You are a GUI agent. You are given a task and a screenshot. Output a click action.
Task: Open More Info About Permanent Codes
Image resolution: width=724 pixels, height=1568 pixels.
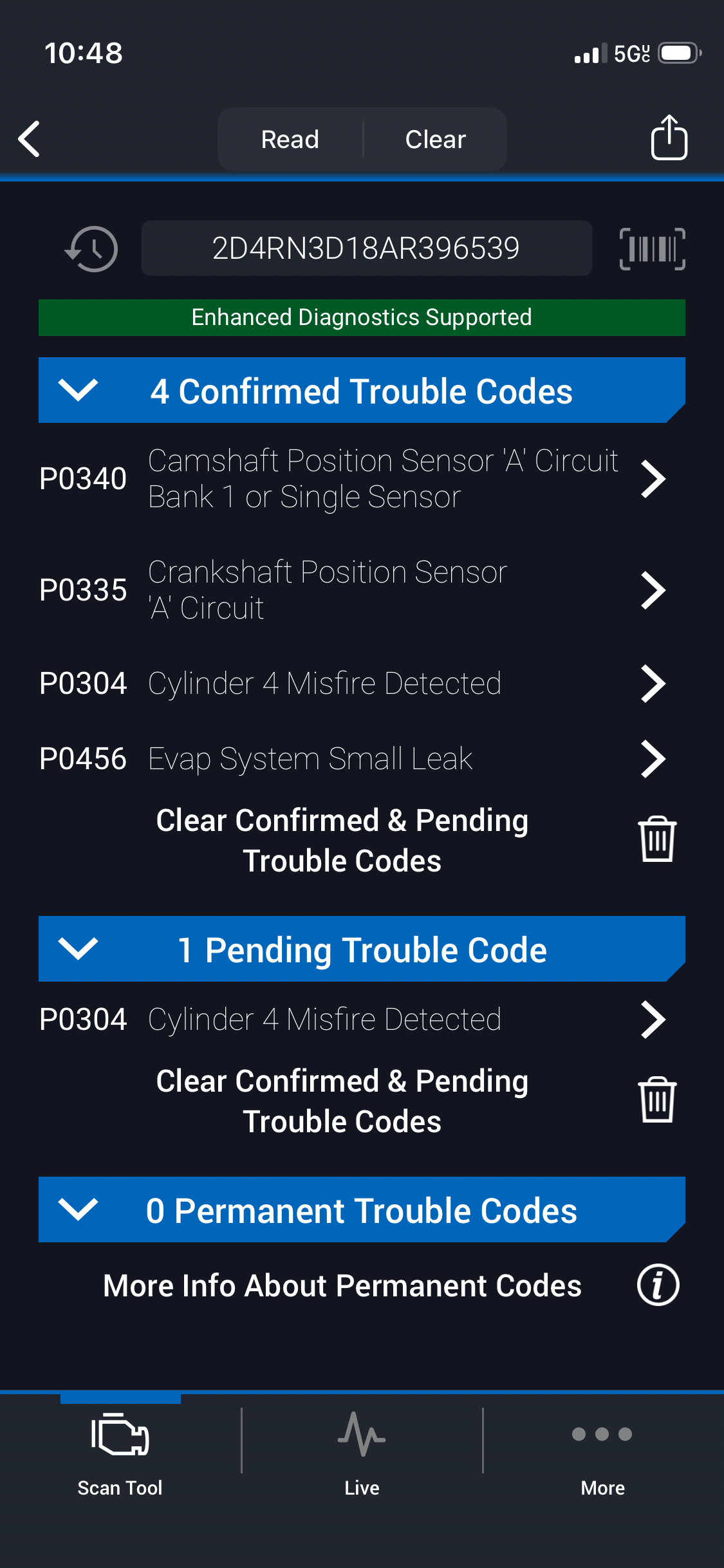tap(342, 1285)
